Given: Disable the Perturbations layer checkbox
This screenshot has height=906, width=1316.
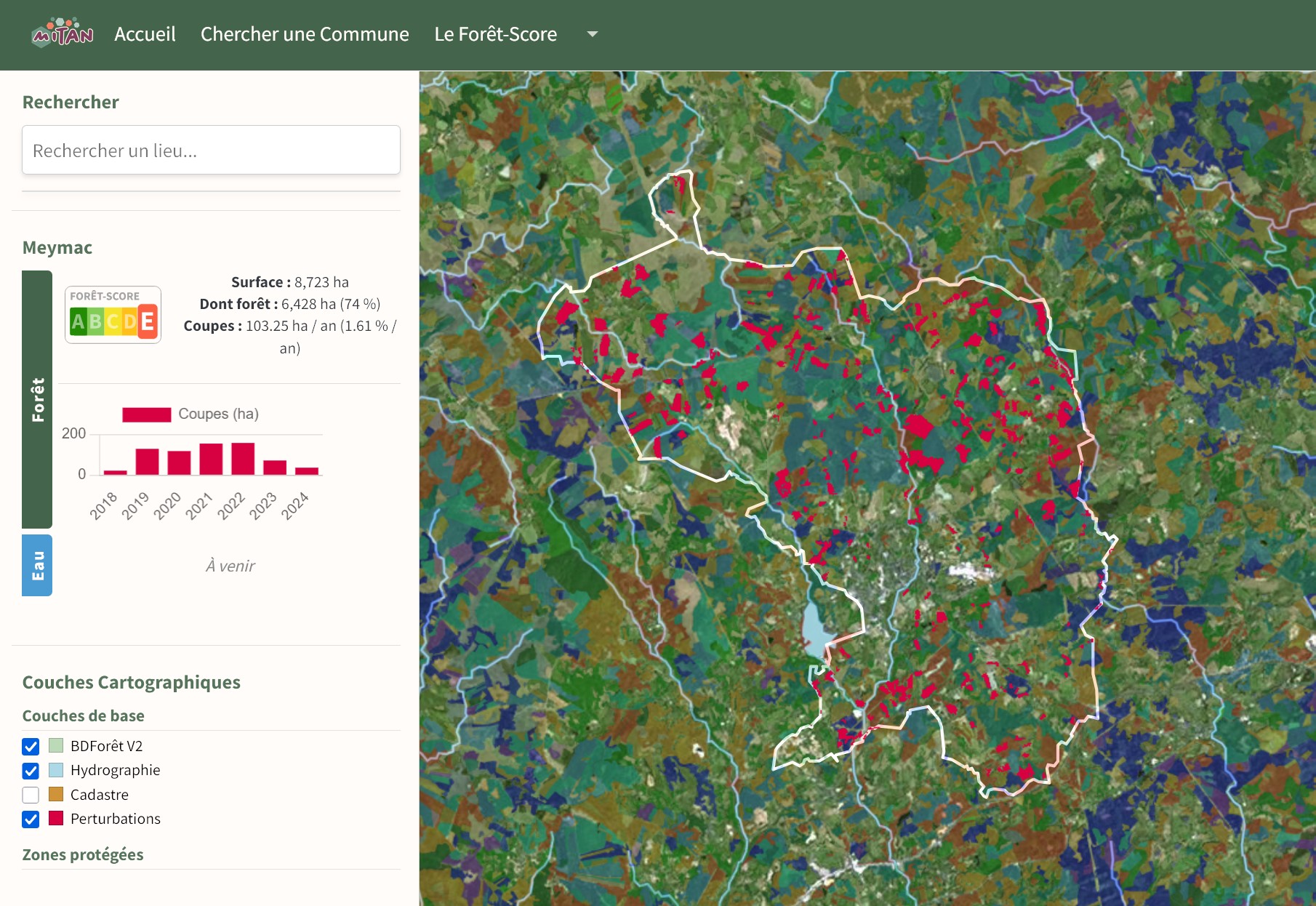Looking at the screenshot, I should pyautogui.click(x=31, y=819).
